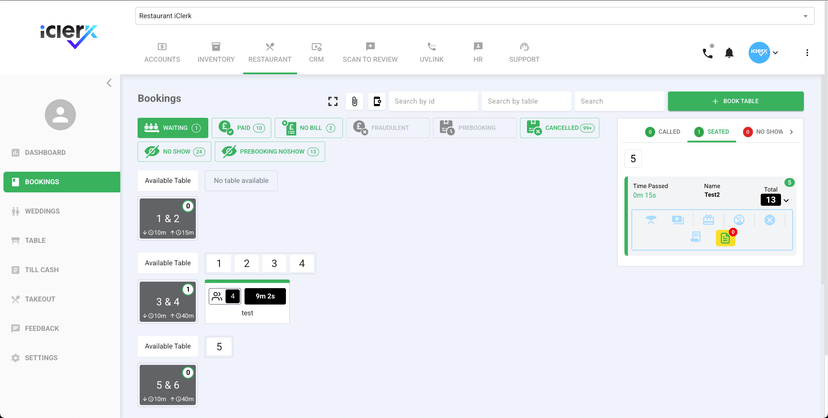The height and width of the screenshot is (418, 828).
Task: Toggle the Paid bookings filter
Action: coord(240,128)
